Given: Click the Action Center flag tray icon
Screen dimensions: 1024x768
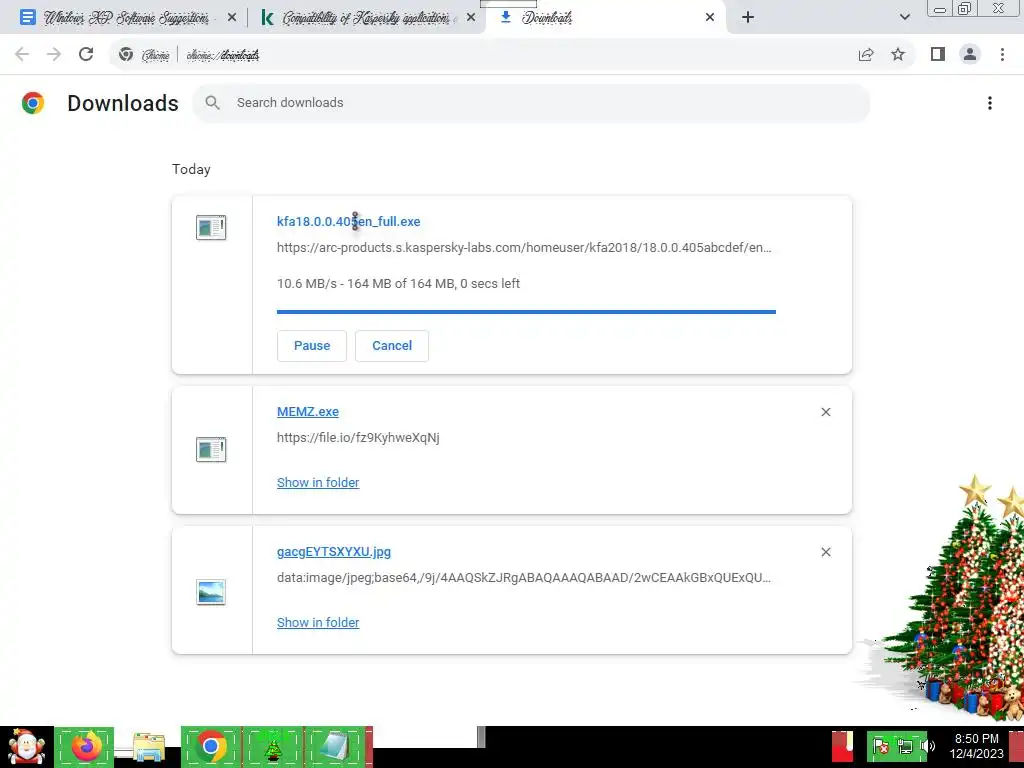Looking at the screenshot, I should coord(880,746).
